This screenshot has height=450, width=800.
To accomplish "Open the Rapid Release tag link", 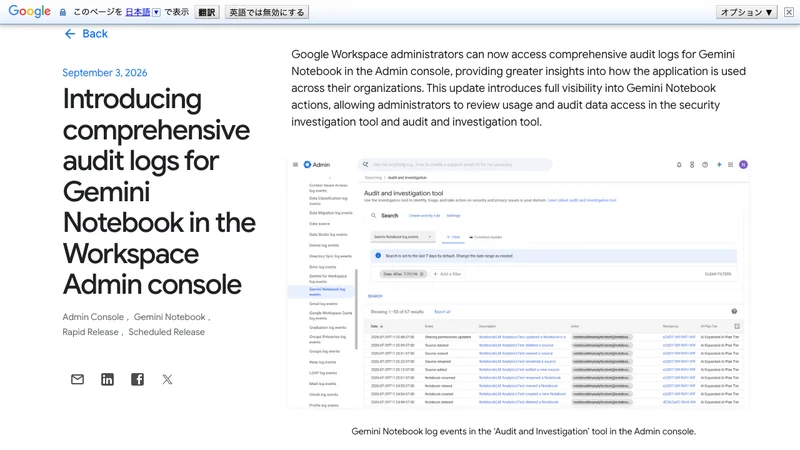I will 90,332.
